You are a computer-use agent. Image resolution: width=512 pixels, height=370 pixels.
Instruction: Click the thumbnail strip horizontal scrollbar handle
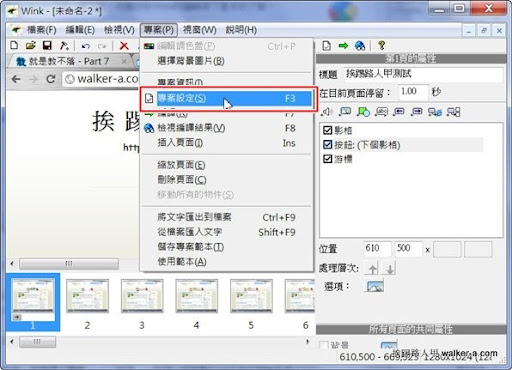(x=37, y=342)
